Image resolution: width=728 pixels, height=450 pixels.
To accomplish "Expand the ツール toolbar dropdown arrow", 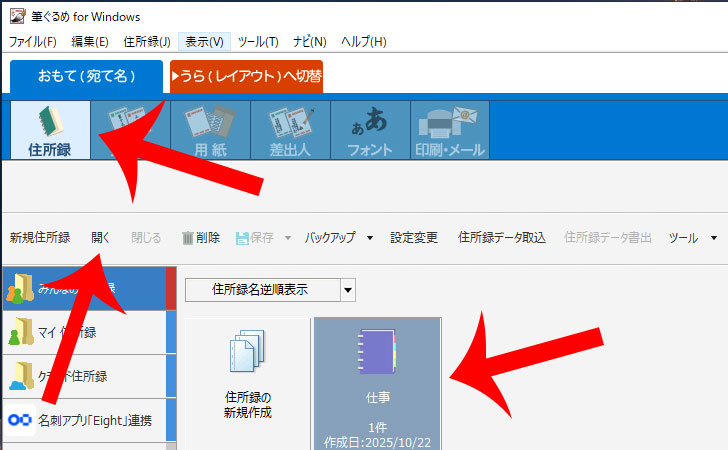I will click(x=714, y=238).
